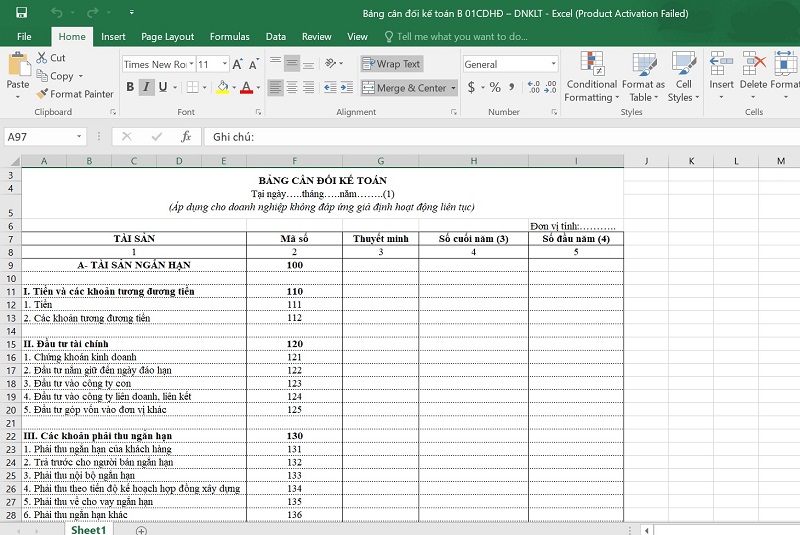Screen dimensions: 800x535
Task: Toggle Italic formatting off
Action: coord(147,88)
